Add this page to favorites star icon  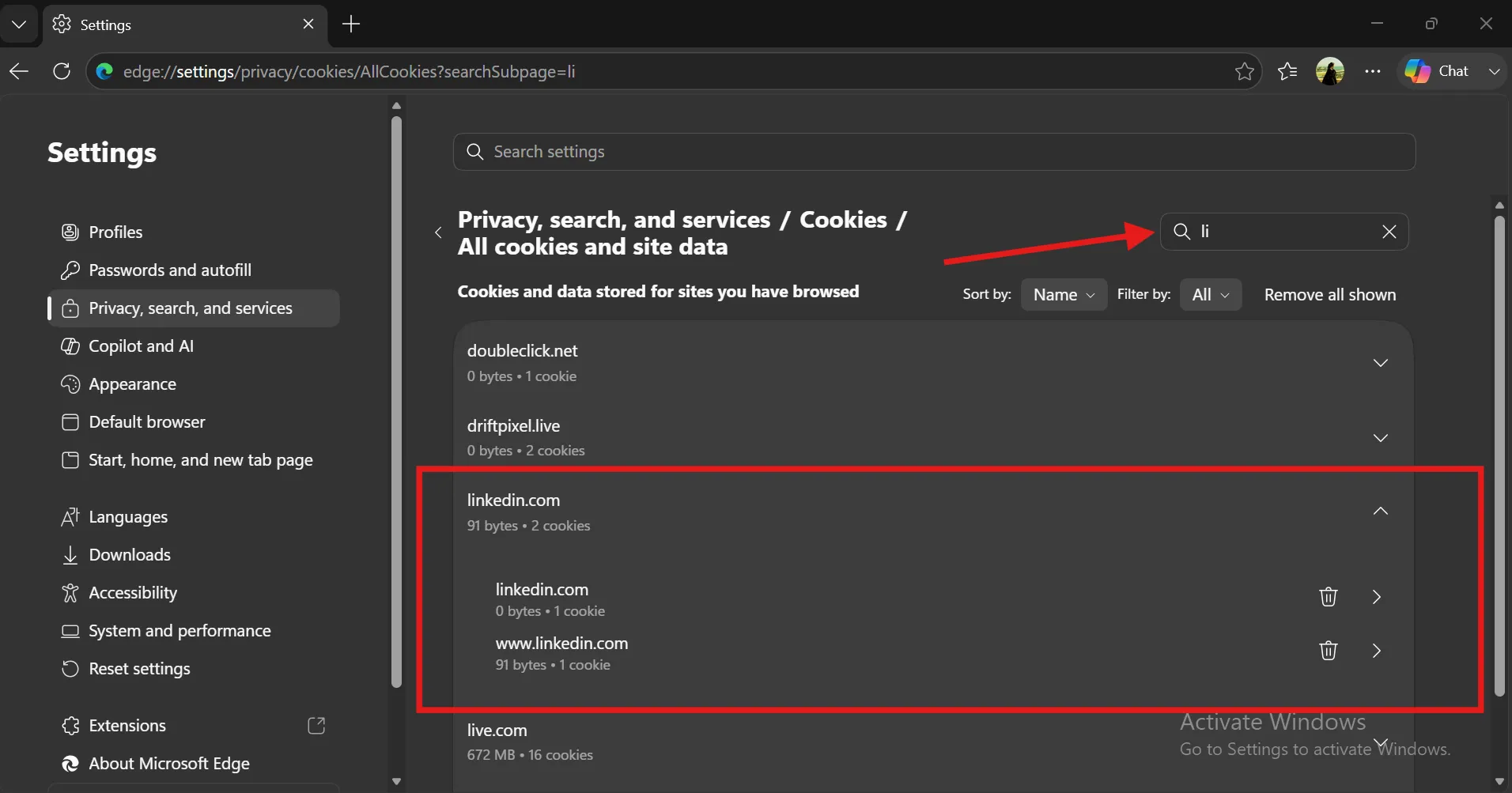[x=1244, y=71]
